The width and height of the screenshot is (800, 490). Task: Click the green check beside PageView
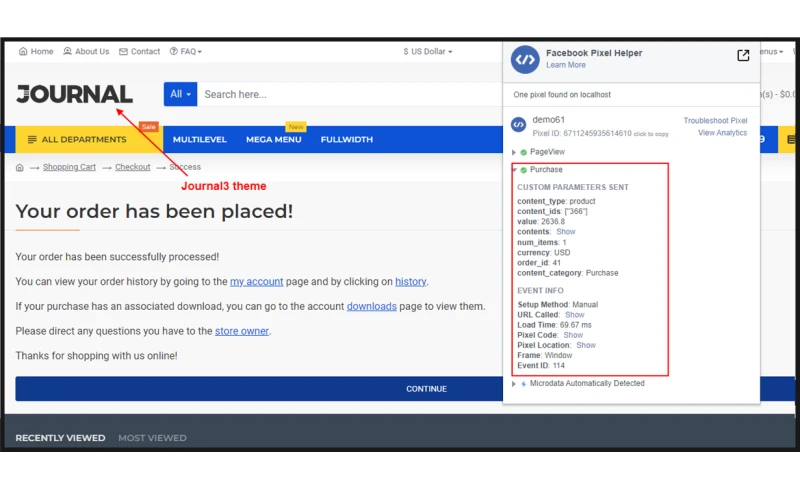coord(523,152)
